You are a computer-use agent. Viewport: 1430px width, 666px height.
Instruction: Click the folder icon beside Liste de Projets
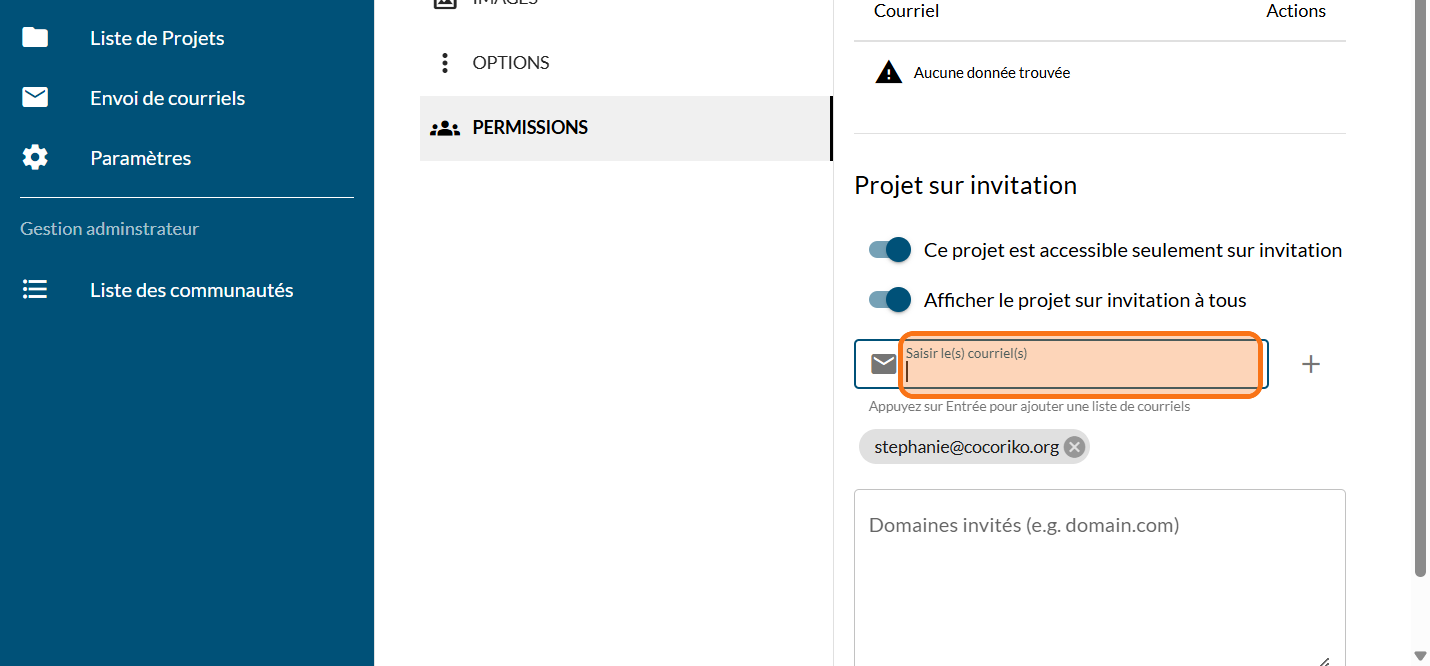(35, 38)
